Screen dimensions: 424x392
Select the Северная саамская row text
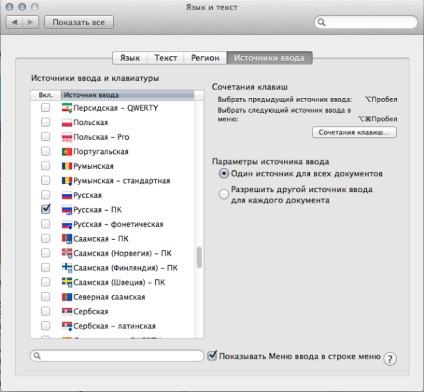tap(109, 297)
